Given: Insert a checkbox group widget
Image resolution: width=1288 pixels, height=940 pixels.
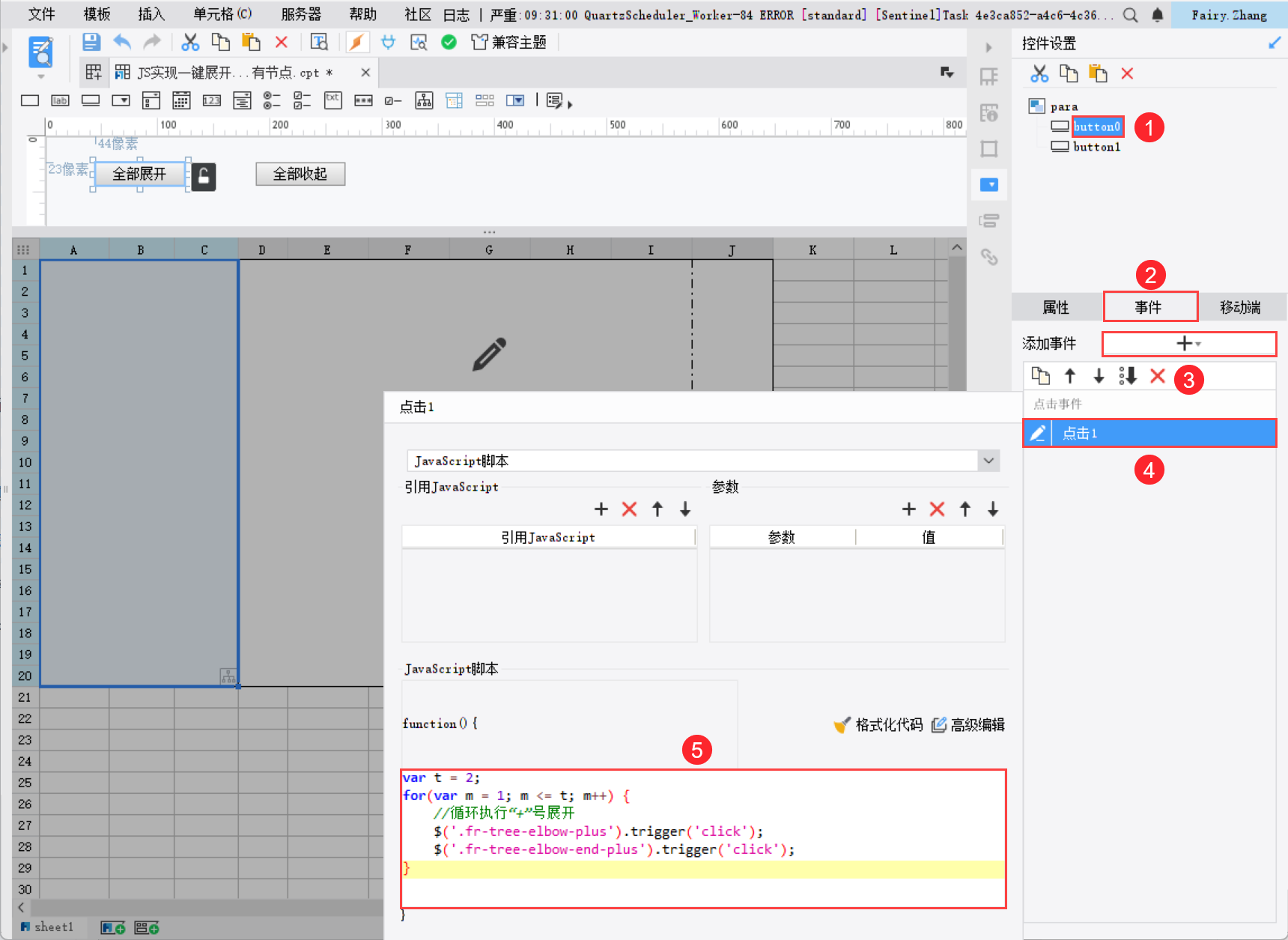Looking at the screenshot, I should pos(303,100).
